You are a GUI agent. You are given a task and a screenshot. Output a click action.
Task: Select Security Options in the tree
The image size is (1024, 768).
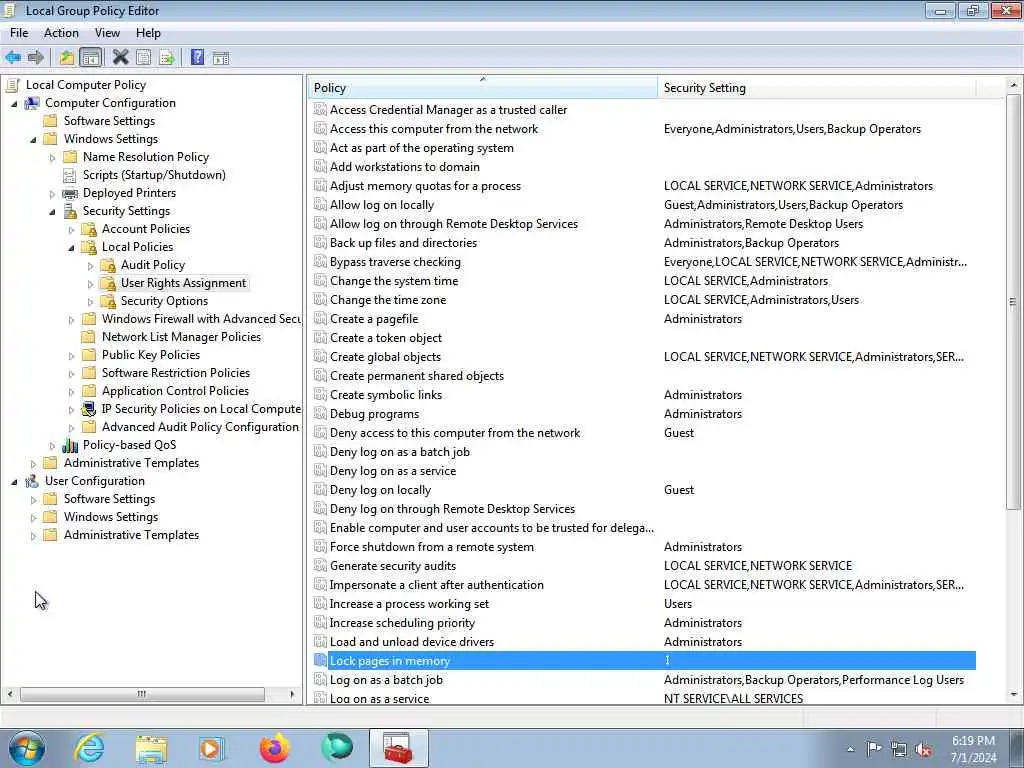click(x=164, y=301)
